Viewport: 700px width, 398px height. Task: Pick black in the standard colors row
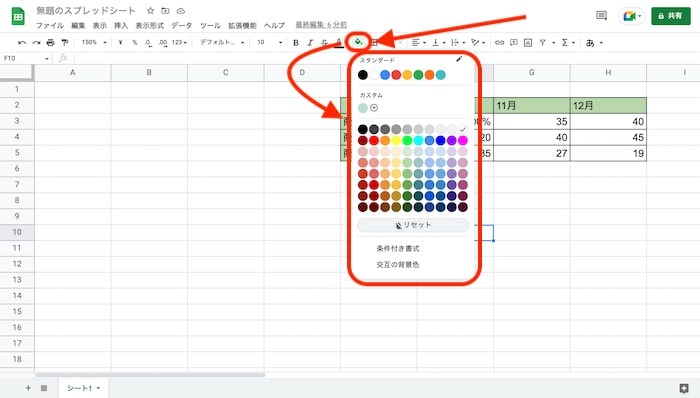click(x=363, y=75)
